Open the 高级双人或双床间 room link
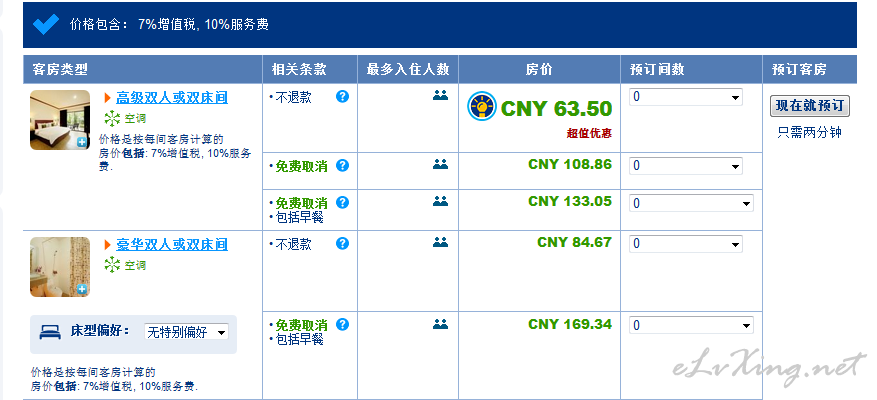 tap(172, 98)
